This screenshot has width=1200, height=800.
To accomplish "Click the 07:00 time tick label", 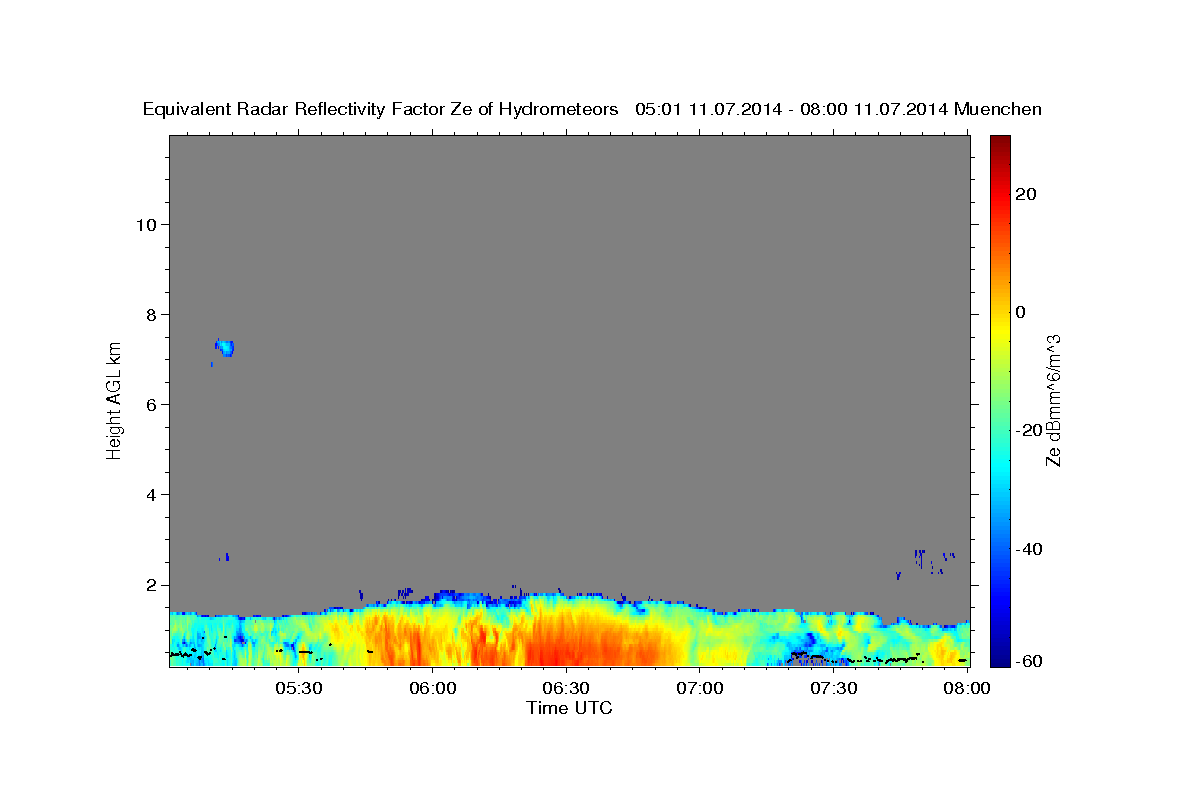I will tap(700, 689).
